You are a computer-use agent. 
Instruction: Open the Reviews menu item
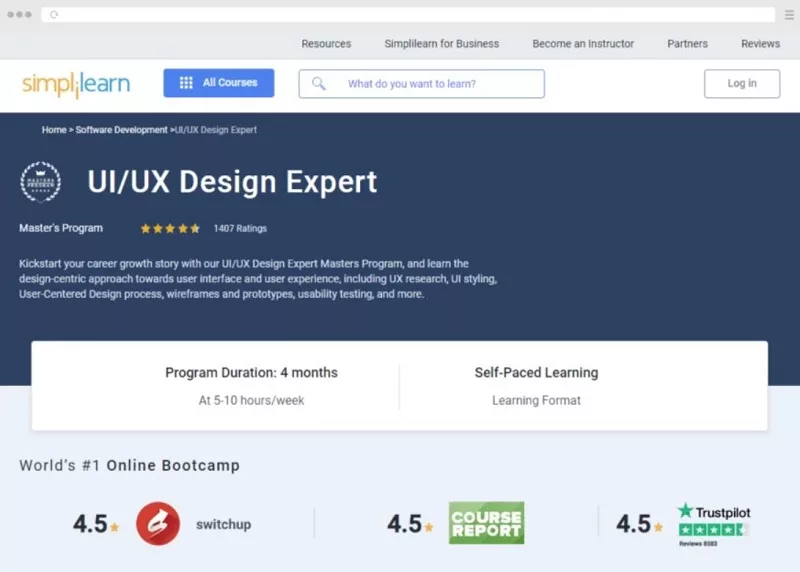pos(760,44)
